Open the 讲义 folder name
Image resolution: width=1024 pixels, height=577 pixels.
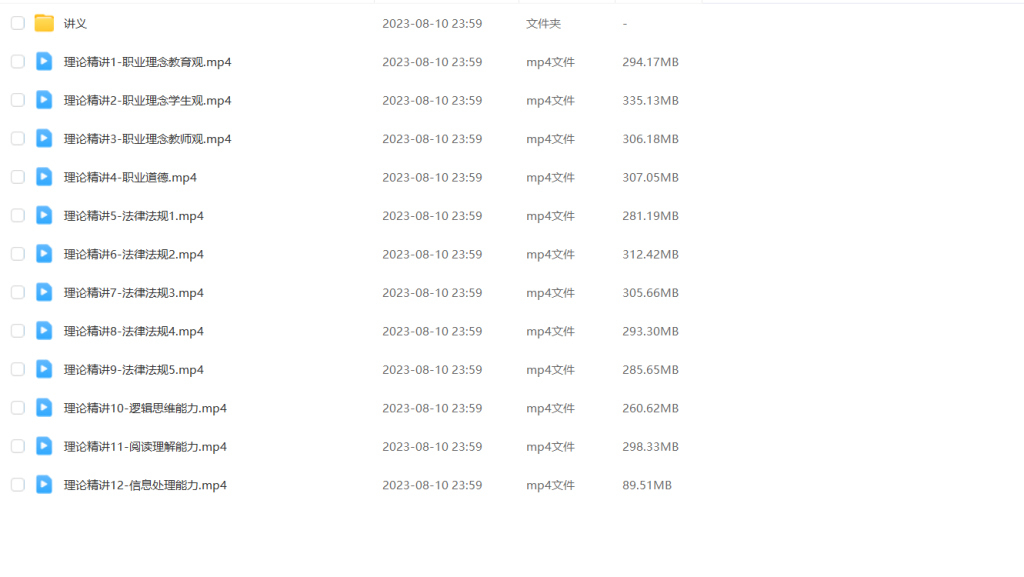tap(75, 23)
